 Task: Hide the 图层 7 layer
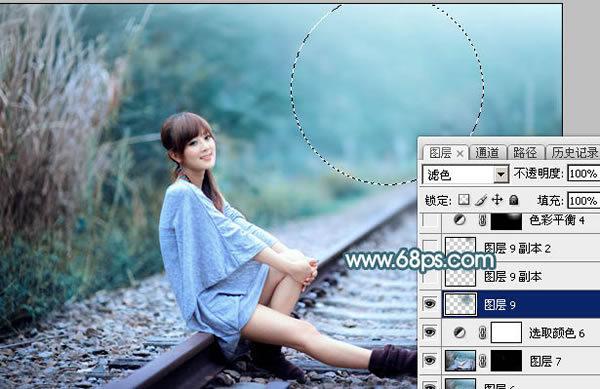(430, 360)
